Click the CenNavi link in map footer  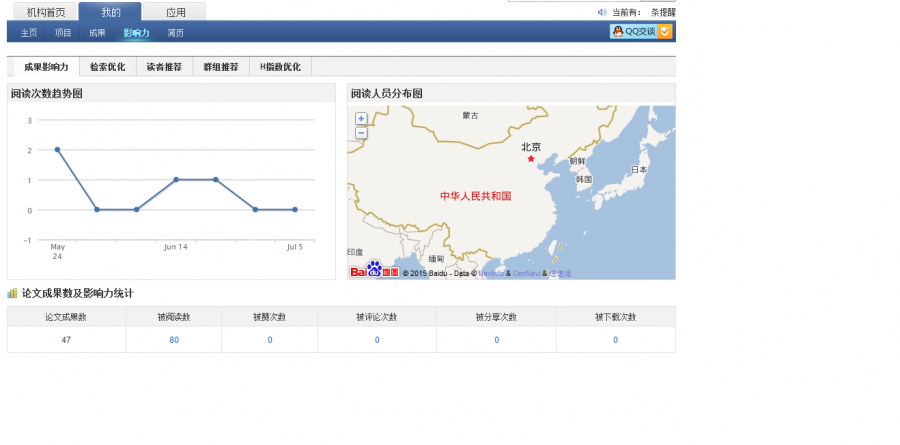(526, 273)
